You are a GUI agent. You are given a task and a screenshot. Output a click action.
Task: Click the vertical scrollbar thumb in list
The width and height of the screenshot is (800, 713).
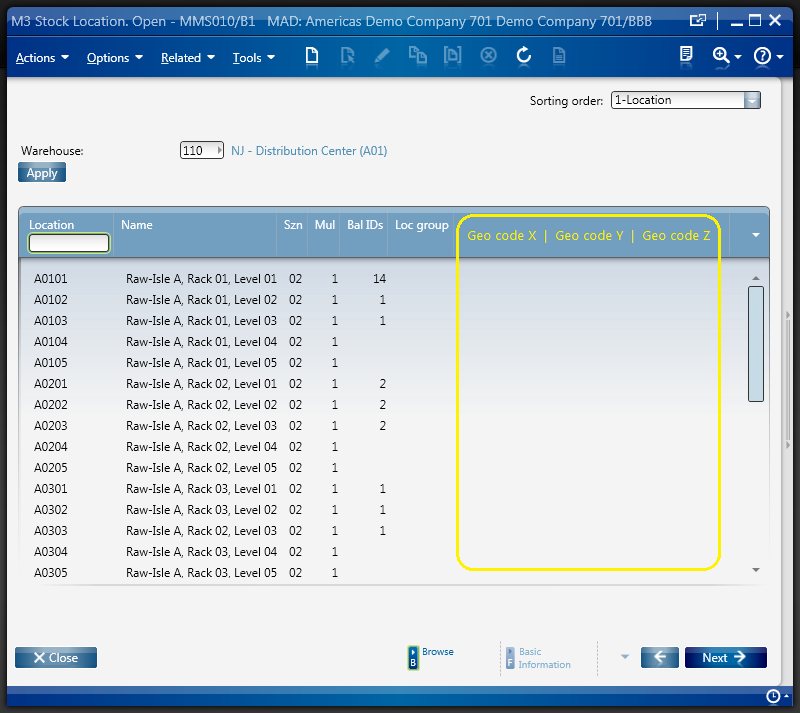(756, 343)
